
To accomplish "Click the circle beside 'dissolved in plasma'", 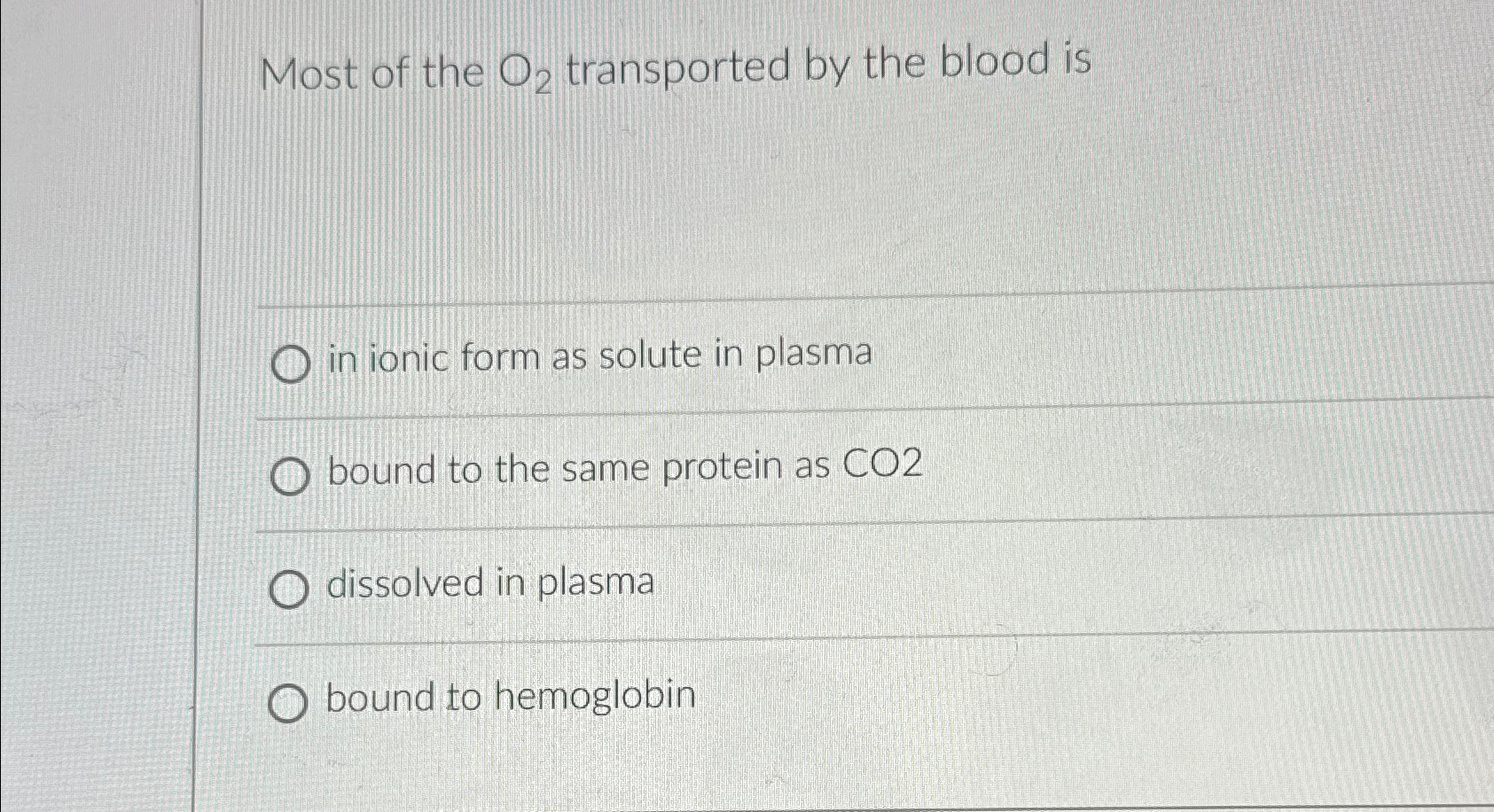I will point(289,587).
